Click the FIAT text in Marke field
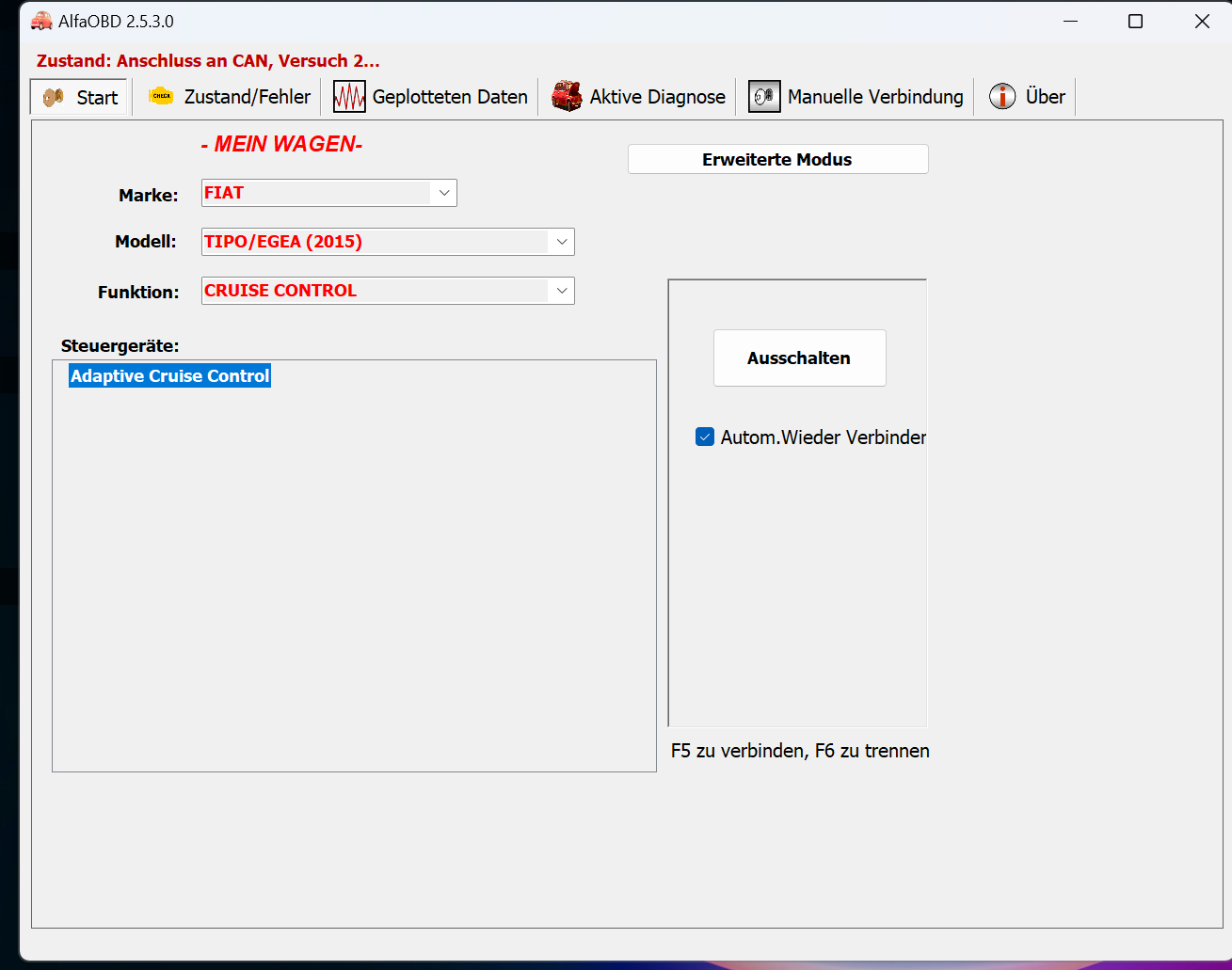This screenshot has width=1232, height=970. [x=224, y=193]
